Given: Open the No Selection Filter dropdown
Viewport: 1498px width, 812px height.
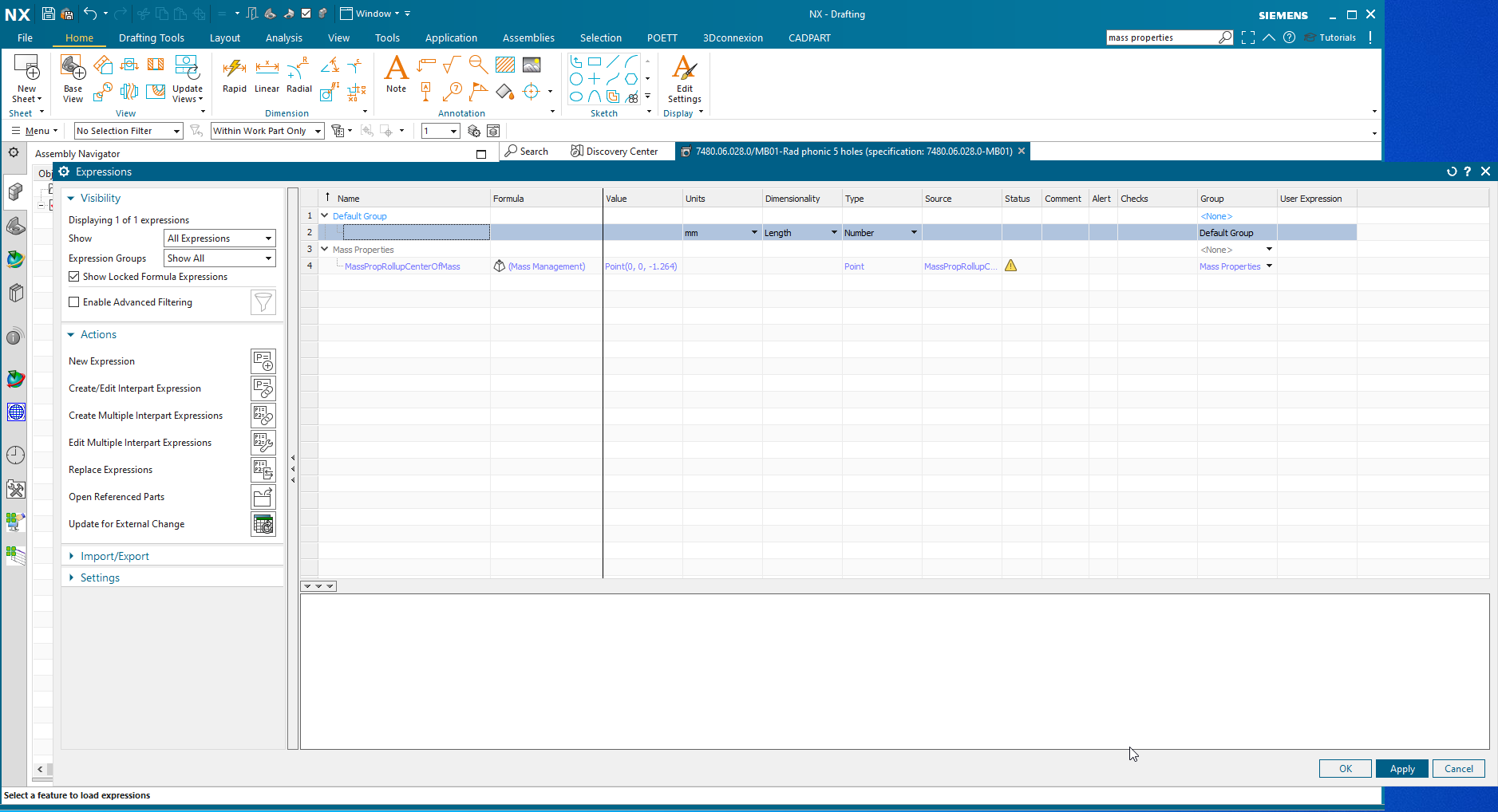Looking at the screenshot, I should pyautogui.click(x=128, y=131).
